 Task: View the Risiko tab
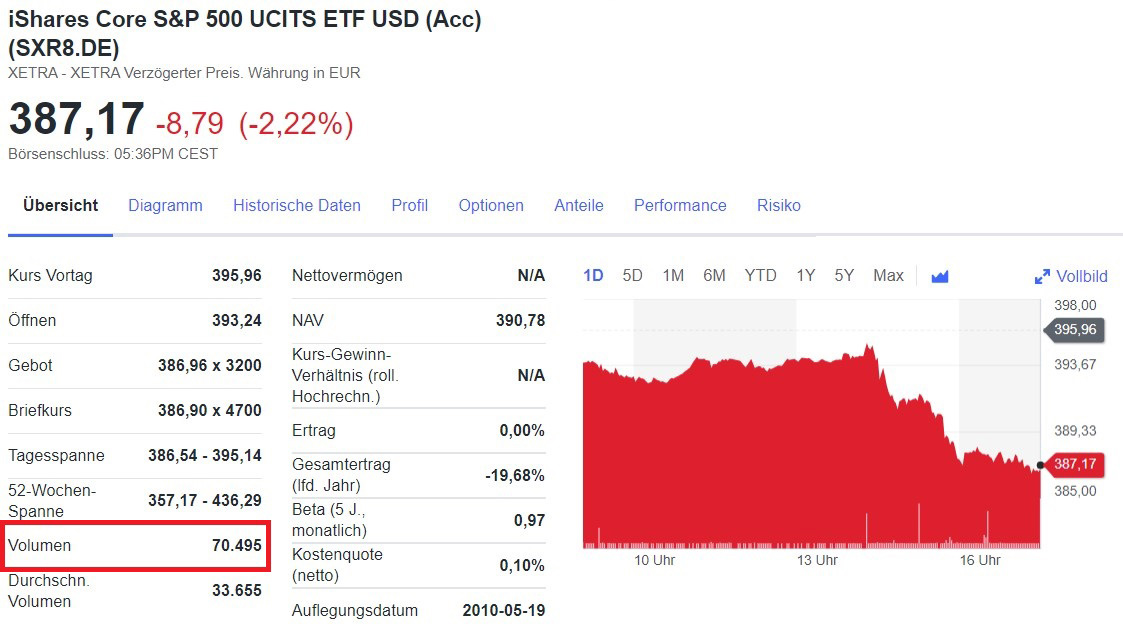pos(779,205)
